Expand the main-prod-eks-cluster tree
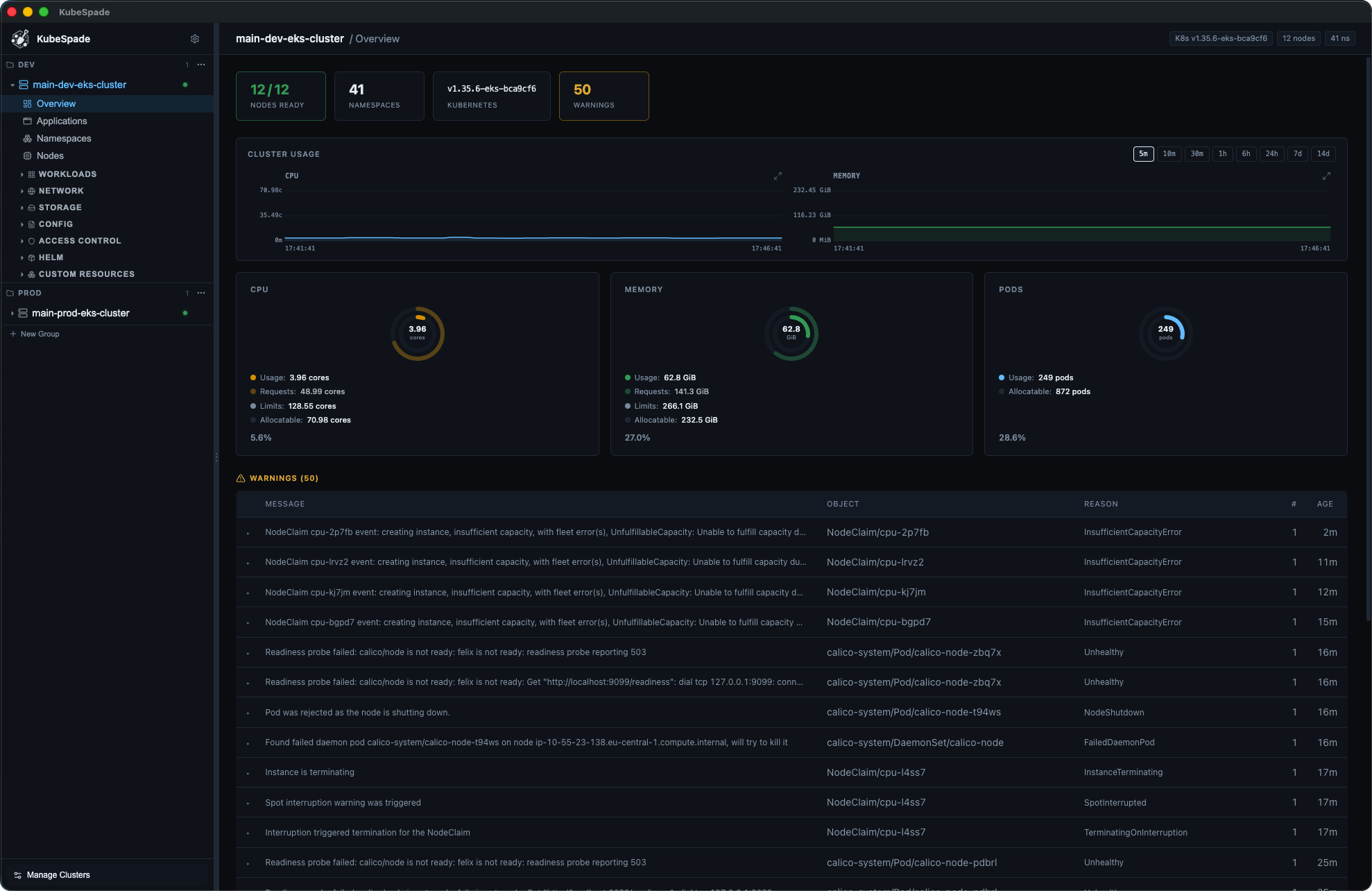This screenshot has height=891, width=1372. [x=12, y=313]
